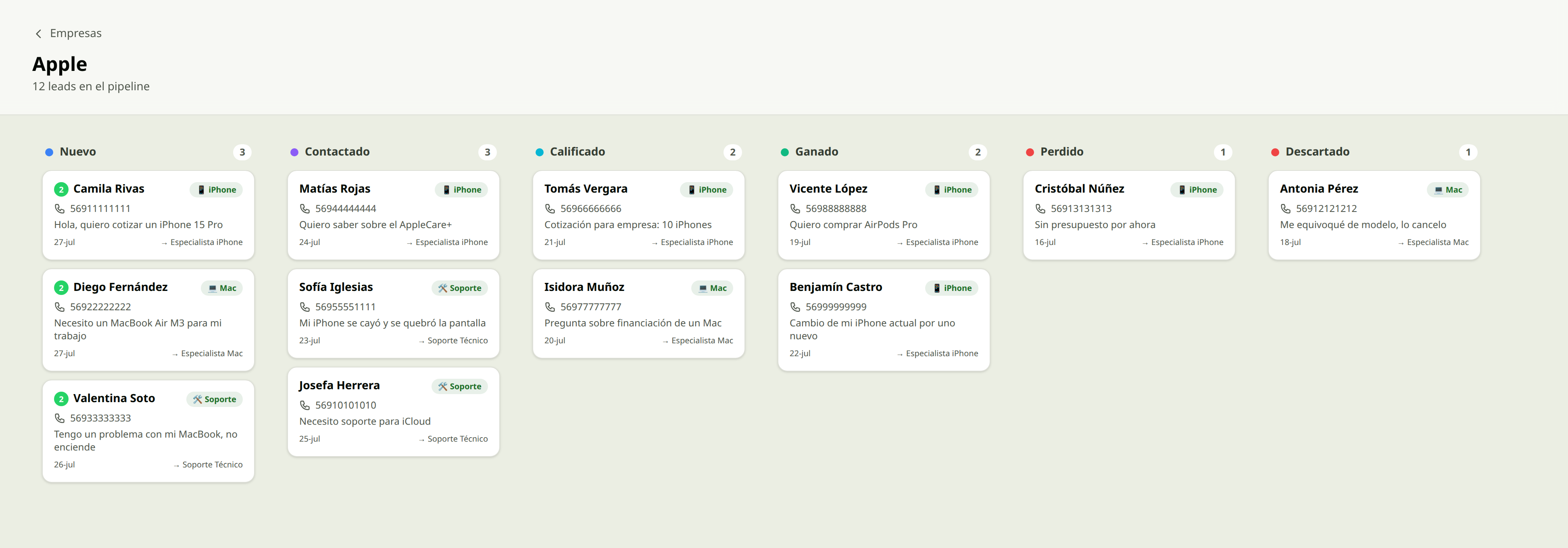This screenshot has height=548, width=1568.
Task: Click the phone icon on Antonia Pérez card
Action: pyautogui.click(x=1286, y=209)
